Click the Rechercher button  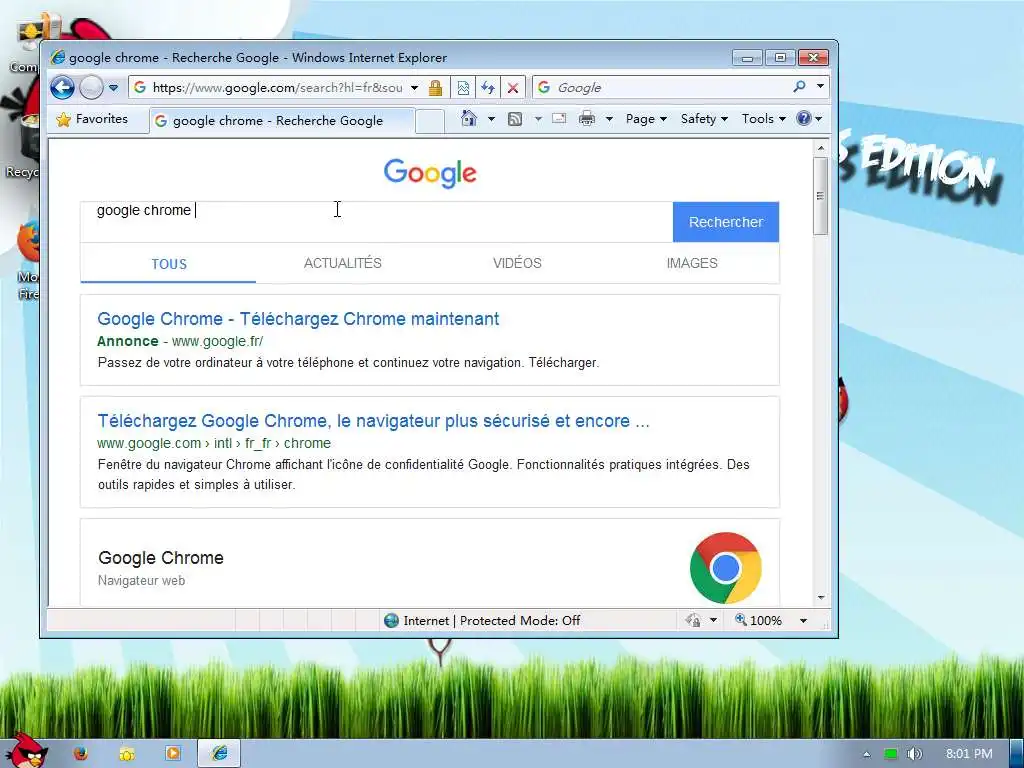pos(726,222)
